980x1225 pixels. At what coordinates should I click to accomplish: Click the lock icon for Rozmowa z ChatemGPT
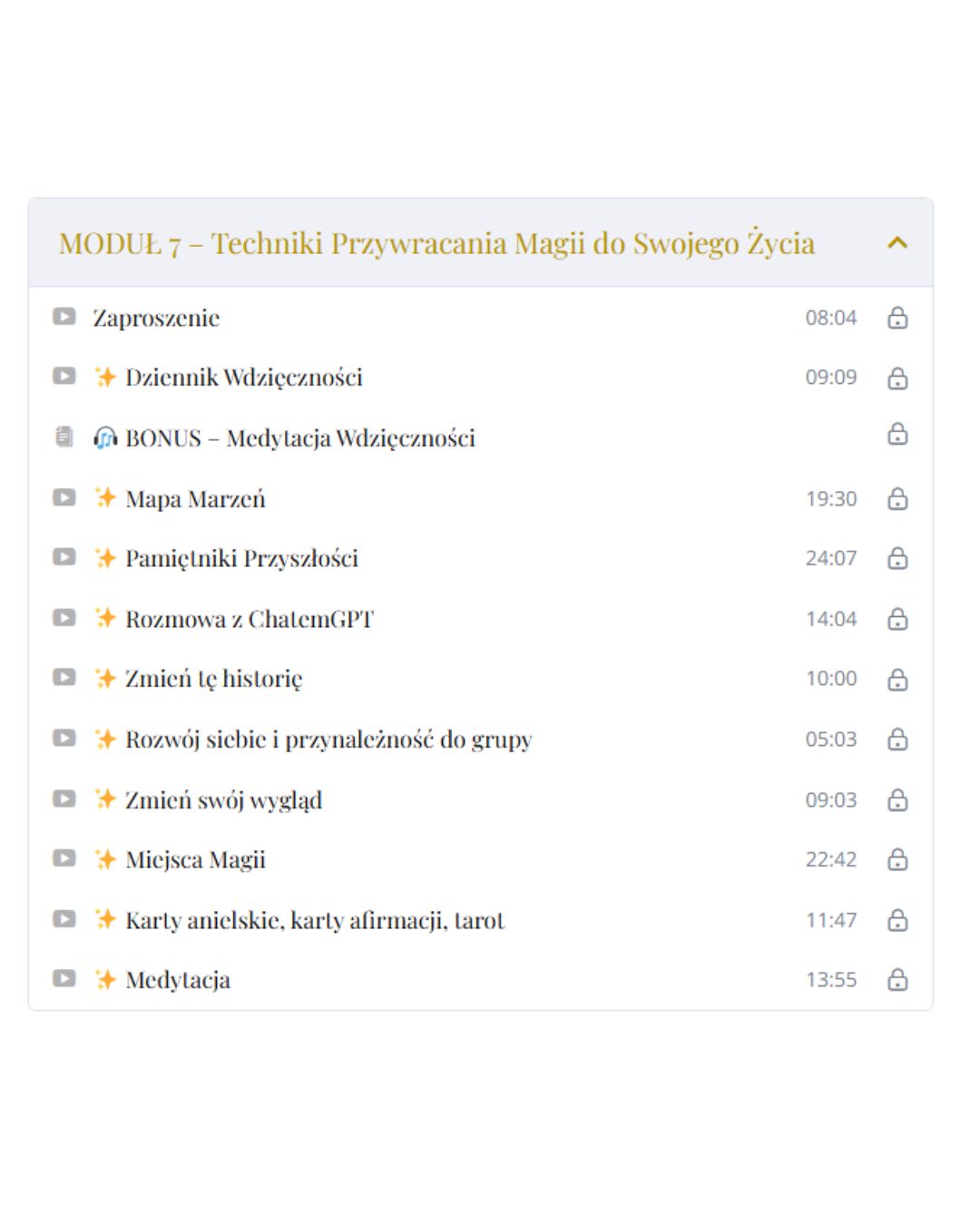[897, 619]
